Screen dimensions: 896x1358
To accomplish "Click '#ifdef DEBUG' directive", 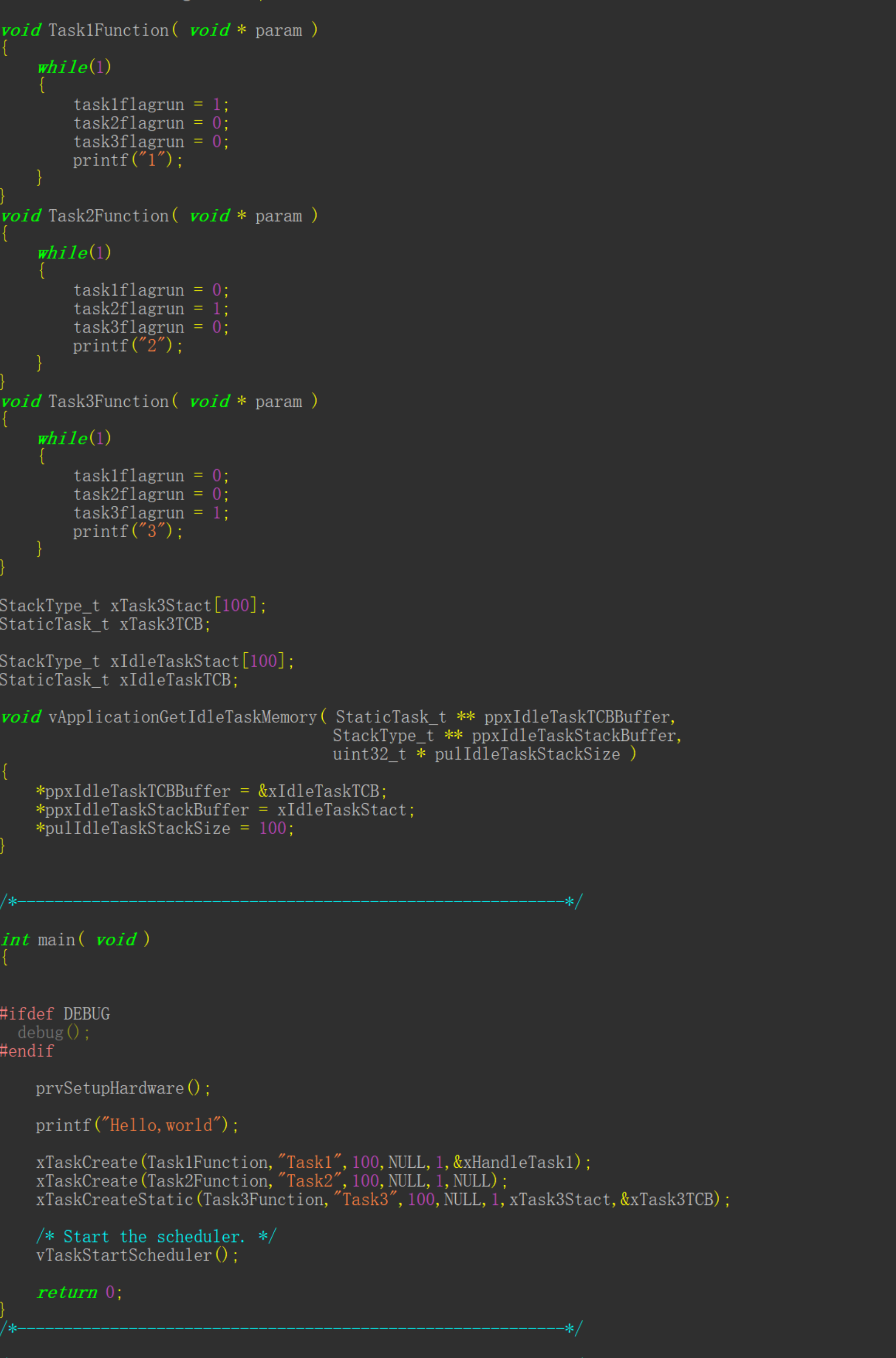I will [x=55, y=1014].
